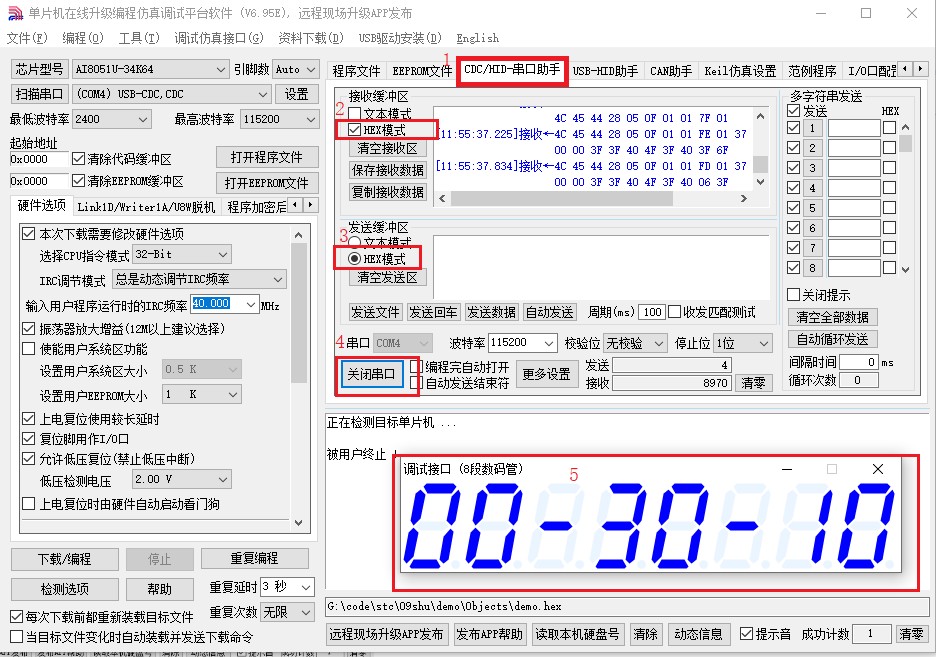Image resolution: width=936 pixels, height=657 pixels.
Task: Switch to the EEPROM文件 tab
Action: coord(422,71)
